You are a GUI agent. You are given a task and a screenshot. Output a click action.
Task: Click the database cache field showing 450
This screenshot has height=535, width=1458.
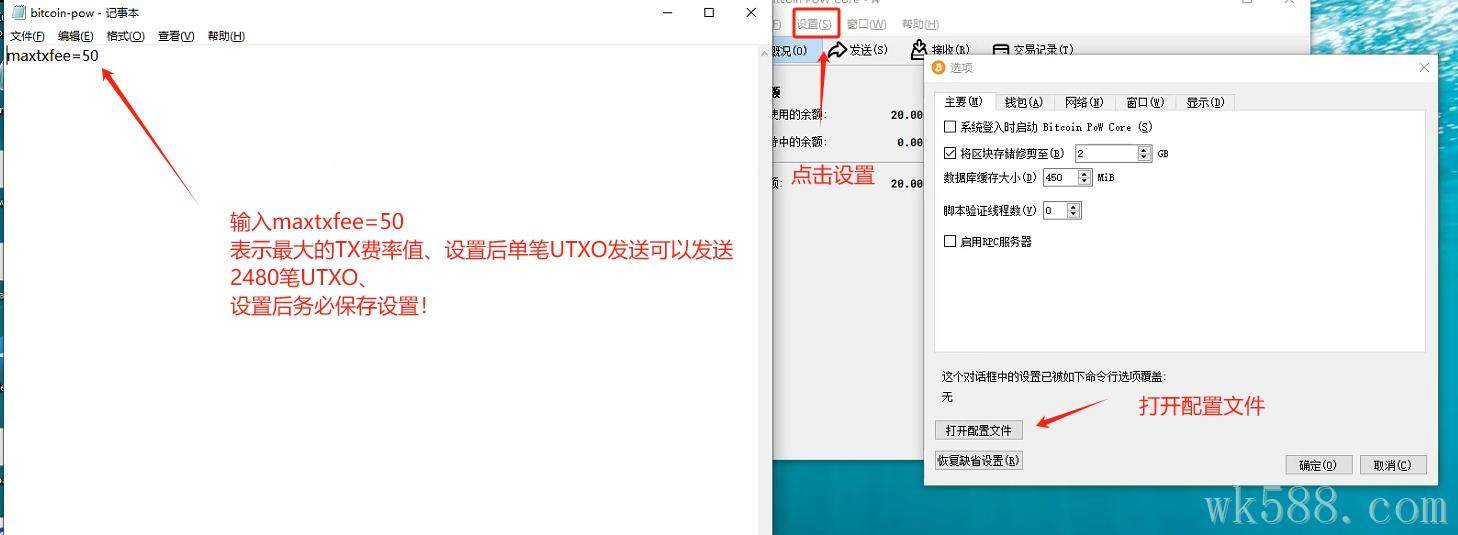[1059, 177]
